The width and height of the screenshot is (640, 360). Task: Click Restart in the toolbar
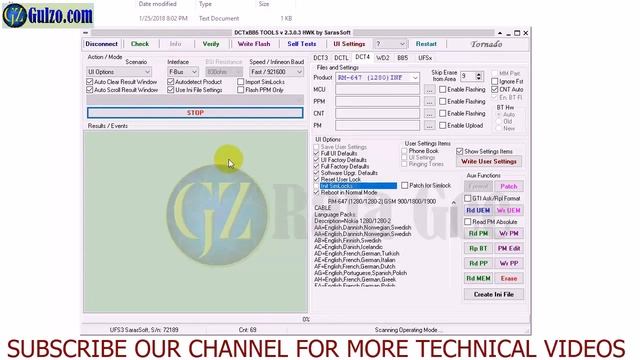426,44
